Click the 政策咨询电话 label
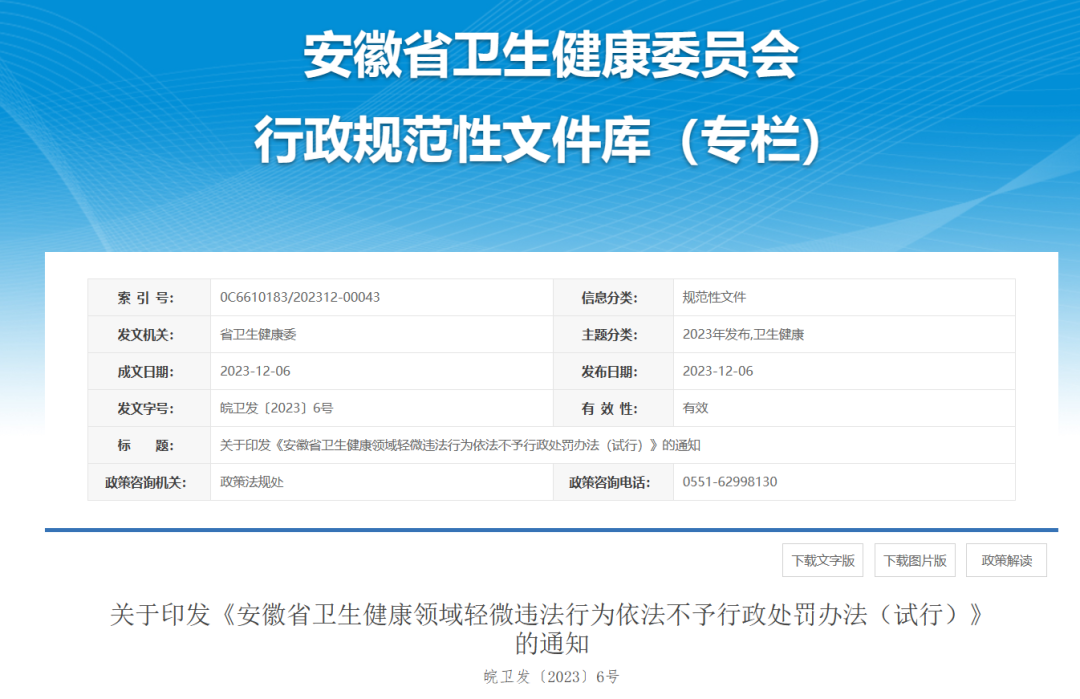The width and height of the screenshot is (1080, 699). click(x=610, y=482)
